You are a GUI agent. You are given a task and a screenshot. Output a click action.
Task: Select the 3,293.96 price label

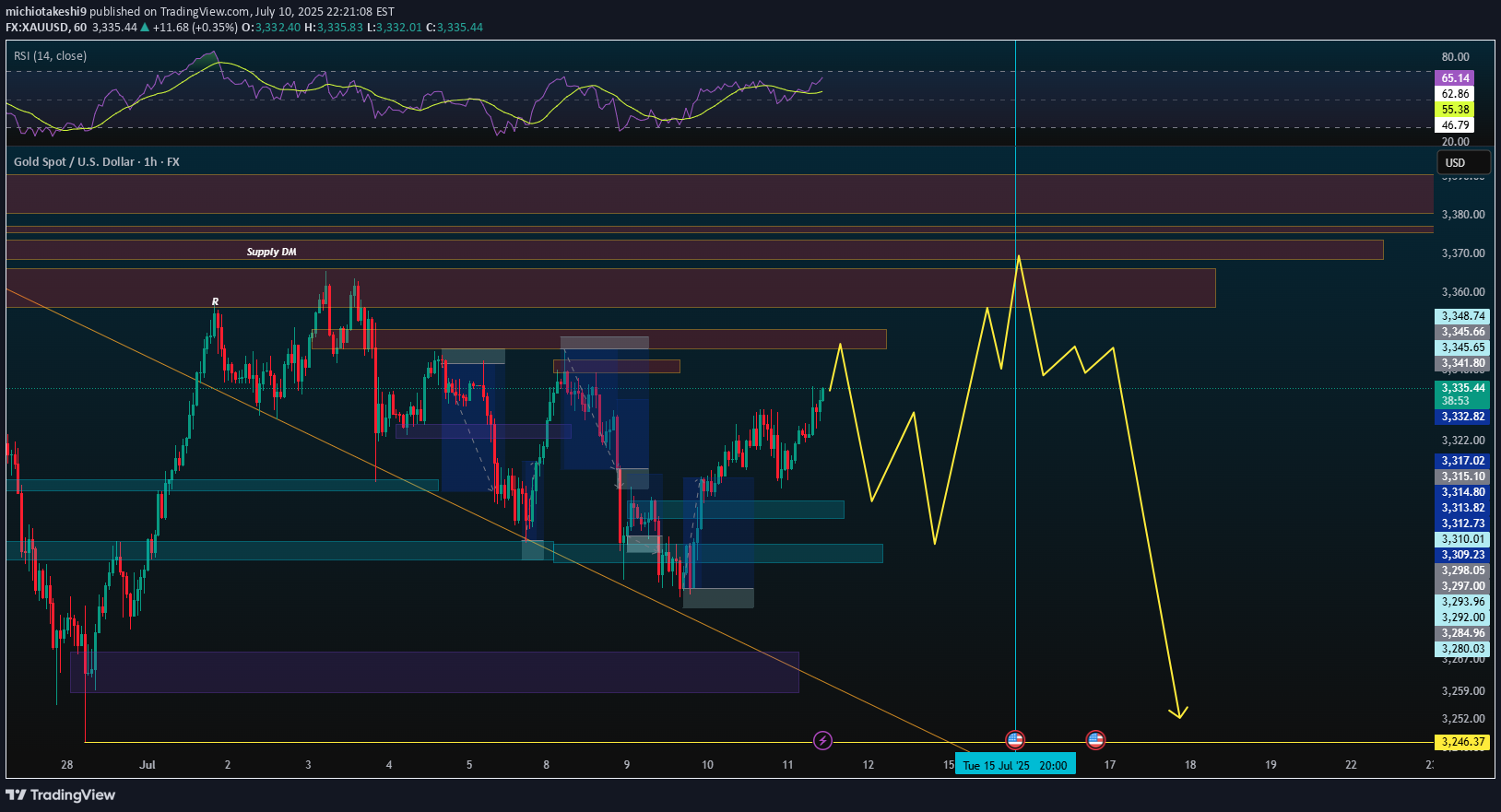(1463, 602)
